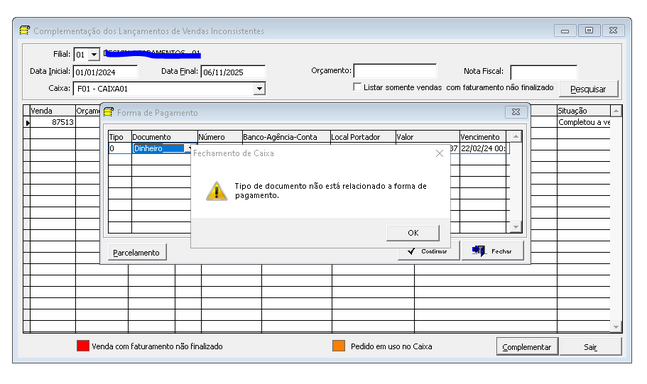Click the yellow warning triangle icon
Image resolution: width=647 pixels, height=384 pixels.
pyautogui.click(x=216, y=191)
